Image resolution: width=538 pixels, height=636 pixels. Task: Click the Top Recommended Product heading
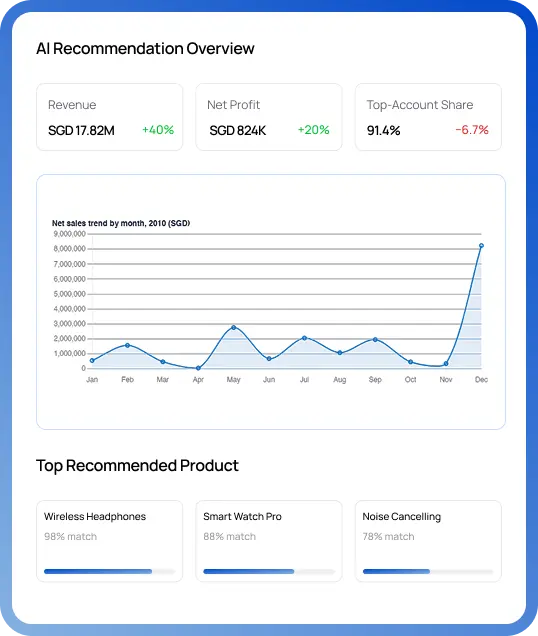point(138,466)
